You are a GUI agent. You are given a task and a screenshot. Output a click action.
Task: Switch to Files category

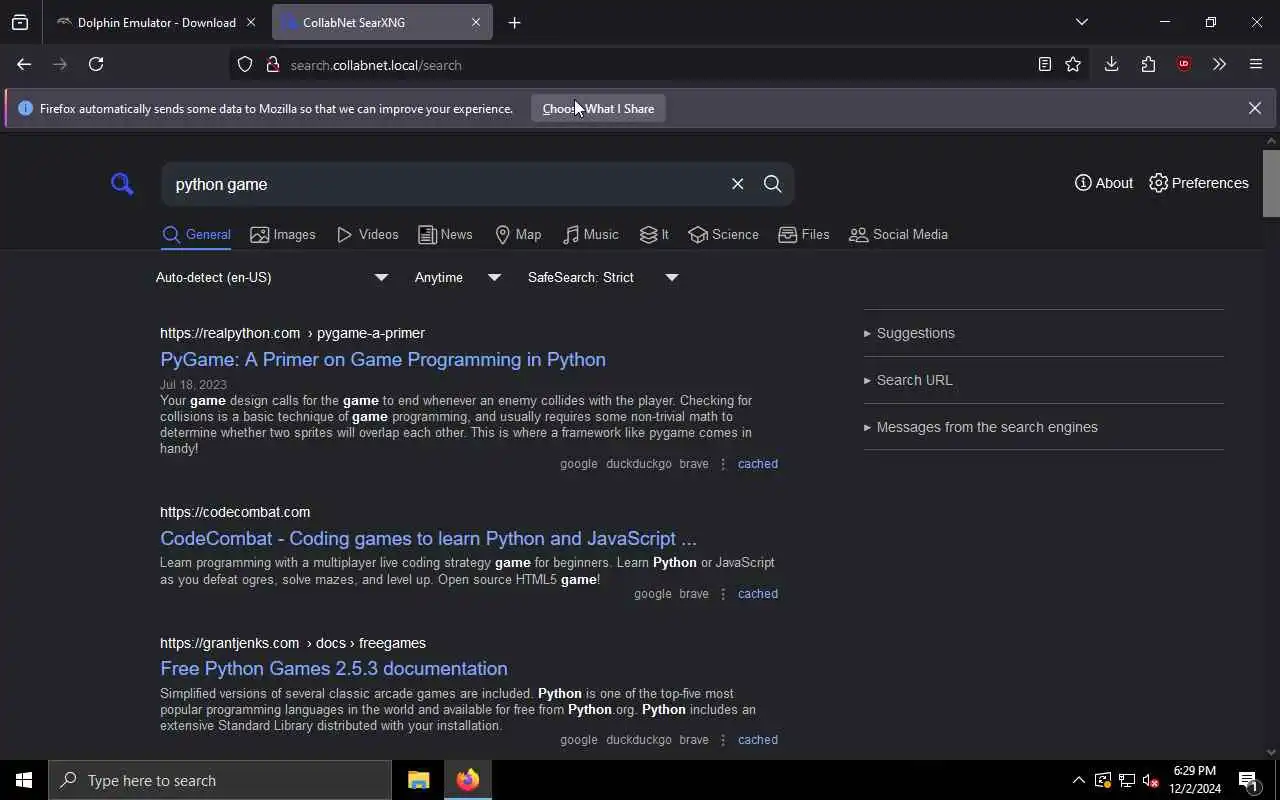[x=804, y=235]
